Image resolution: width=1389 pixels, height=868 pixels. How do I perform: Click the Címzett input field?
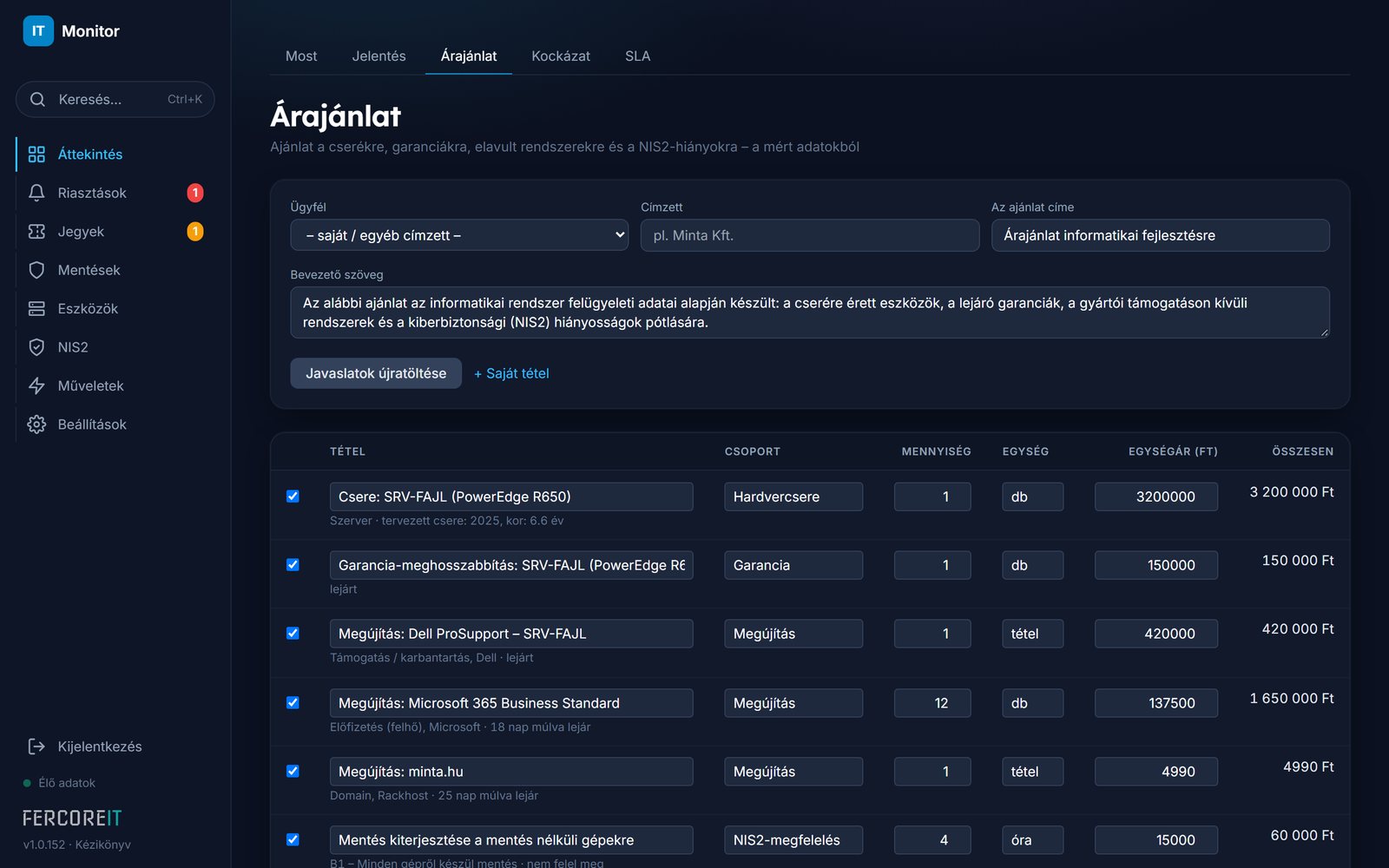[x=810, y=235]
